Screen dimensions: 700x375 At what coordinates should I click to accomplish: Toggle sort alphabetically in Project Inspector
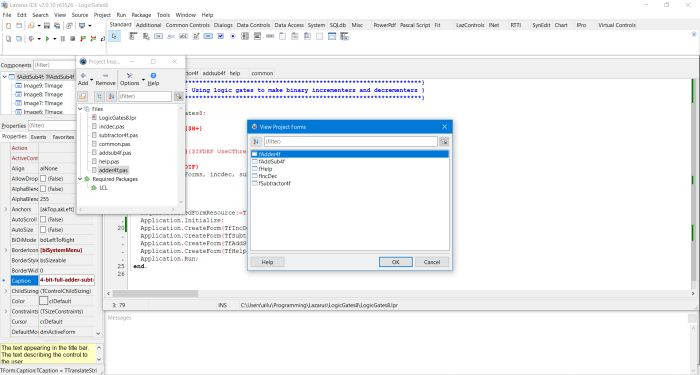(x=111, y=96)
